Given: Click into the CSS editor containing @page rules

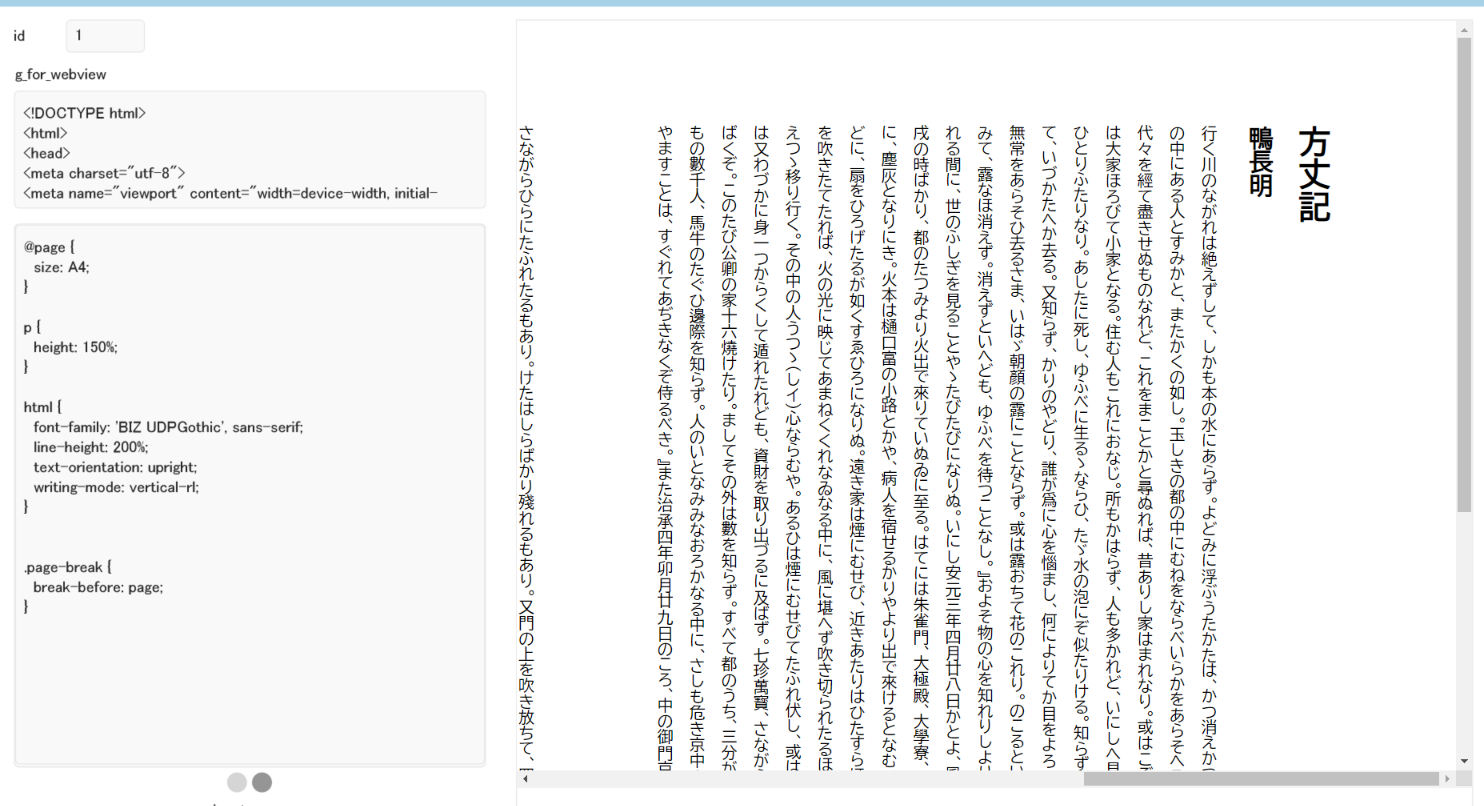Looking at the screenshot, I should pos(250,495).
